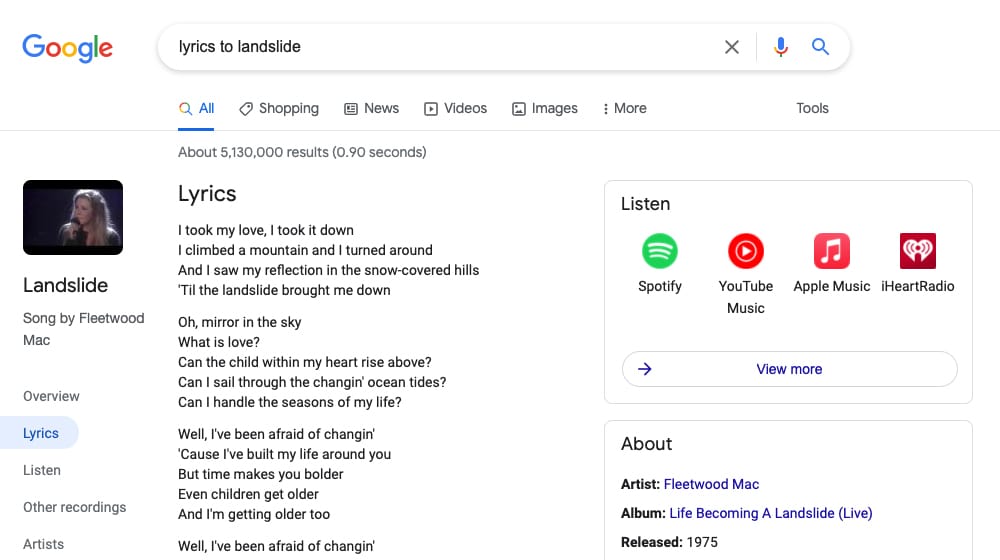1000x560 pixels.
Task: Click the Landslide title text
Action: [65, 285]
